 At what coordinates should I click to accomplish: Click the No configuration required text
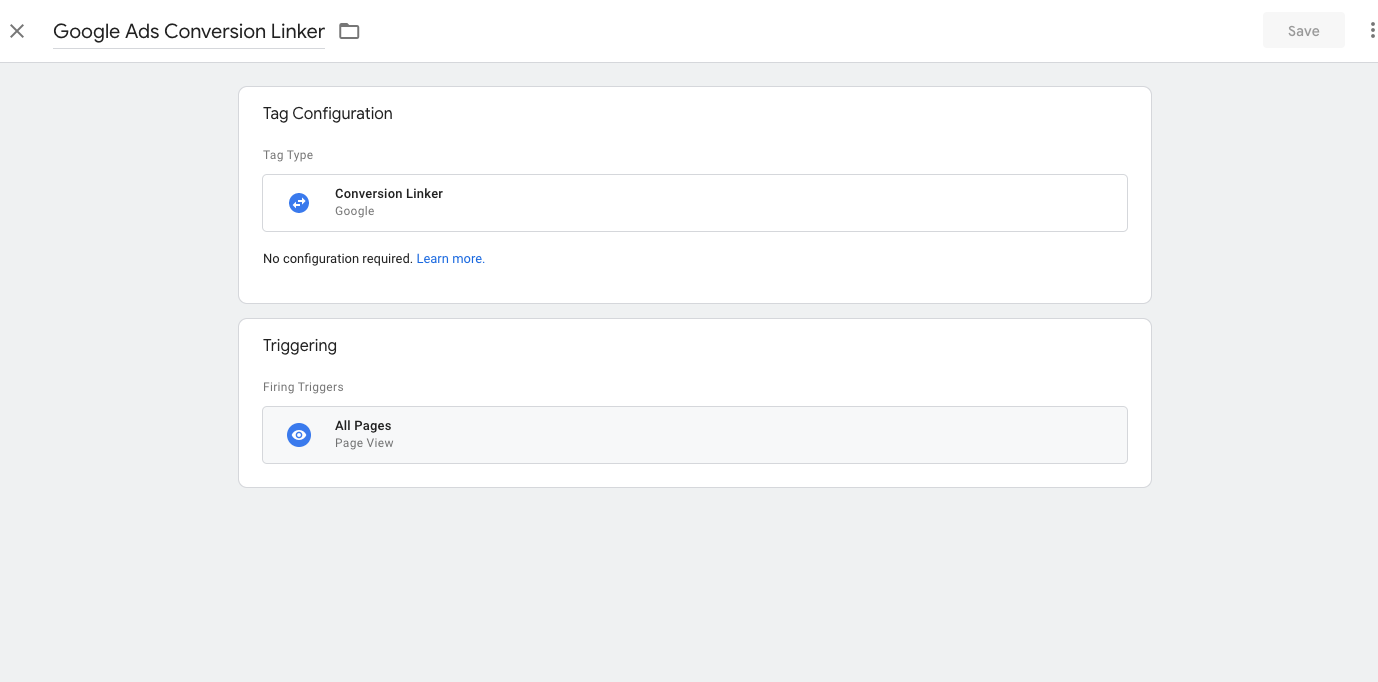click(x=338, y=259)
